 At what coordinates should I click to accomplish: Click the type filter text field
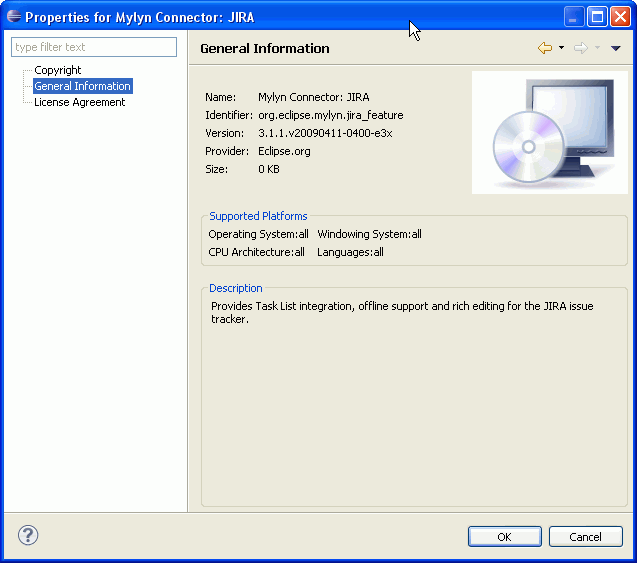pyautogui.click(x=94, y=47)
